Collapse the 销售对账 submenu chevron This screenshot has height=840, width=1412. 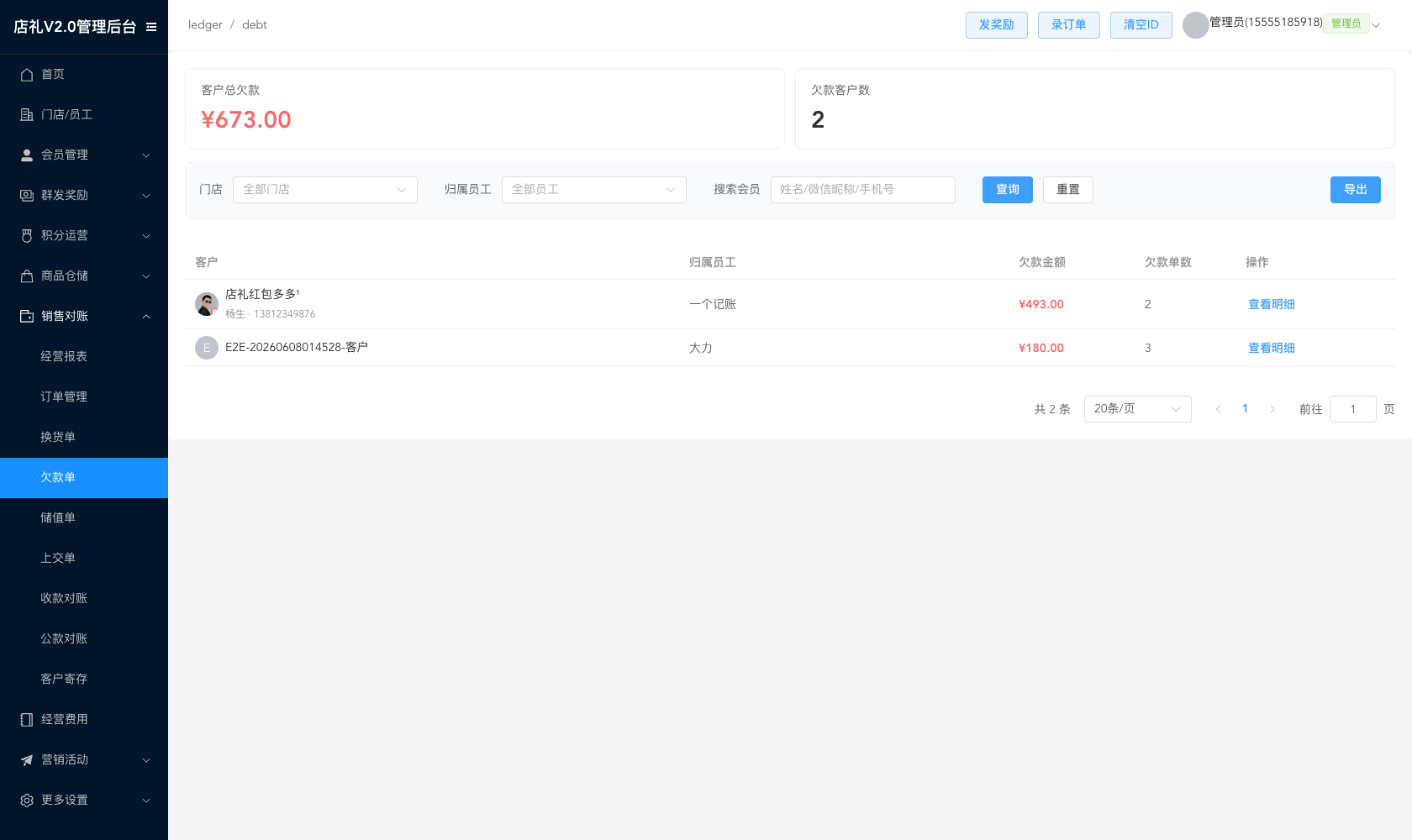coord(146,317)
